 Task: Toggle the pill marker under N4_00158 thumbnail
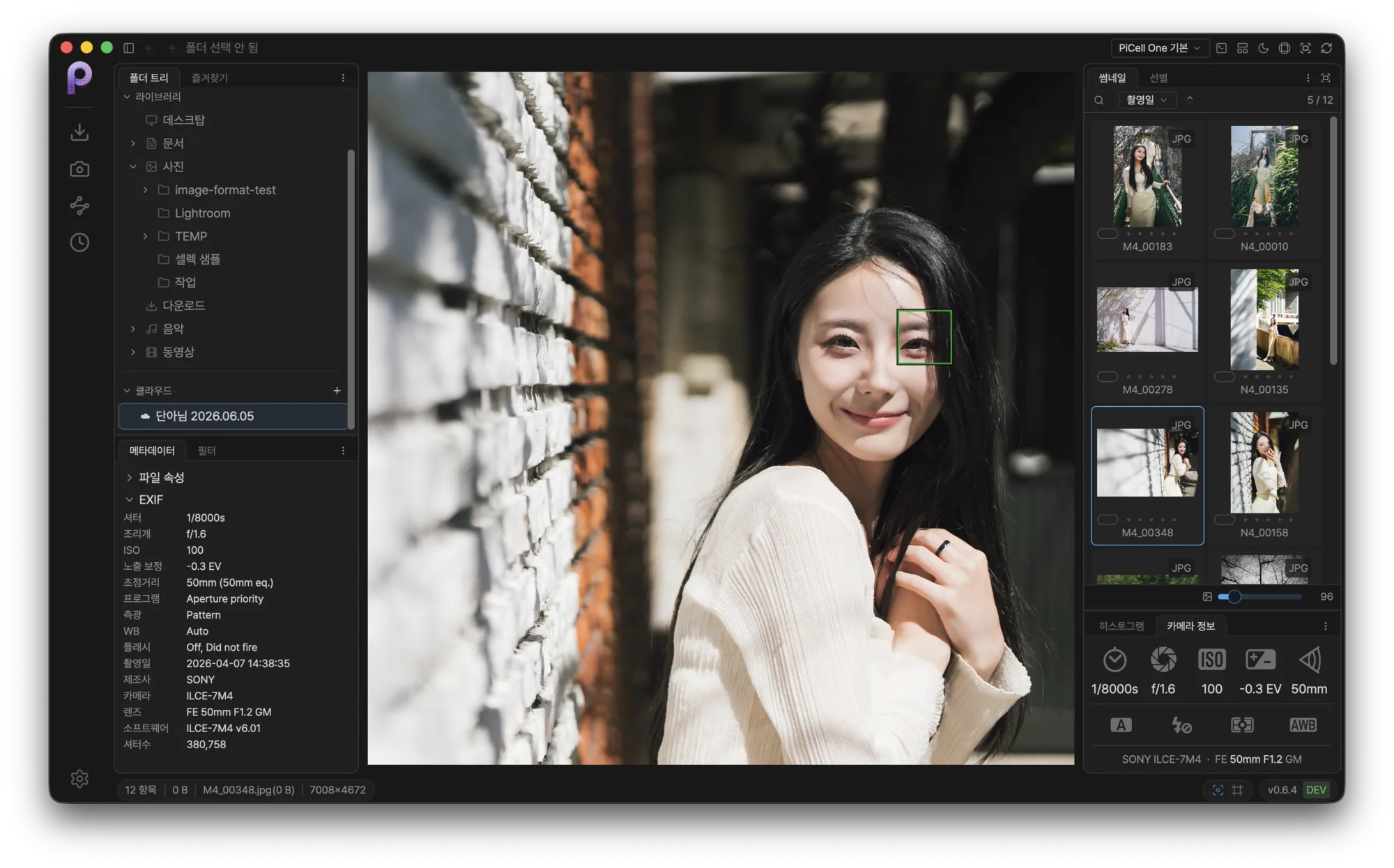(x=1225, y=519)
